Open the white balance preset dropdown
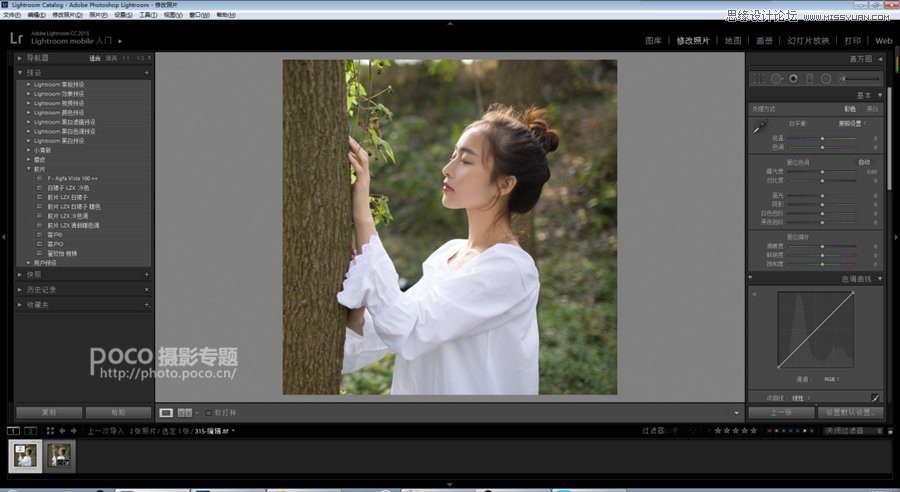This screenshot has width=900, height=492. click(x=852, y=123)
